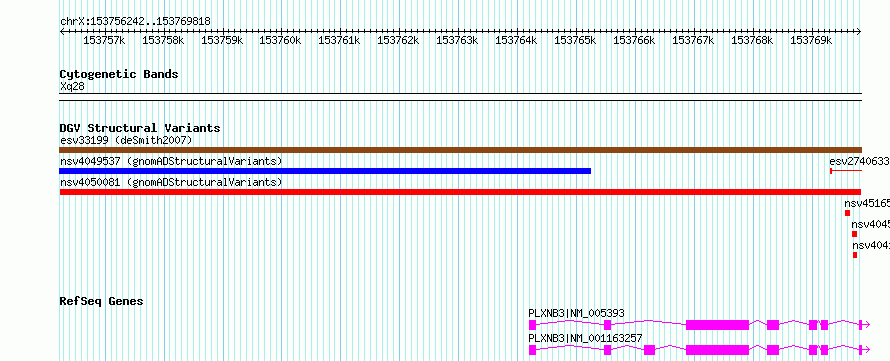This screenshot has width=890, height=361.
Task: Click the esv33199 (deSmith2007) label
Action: (x=126, y=140)
